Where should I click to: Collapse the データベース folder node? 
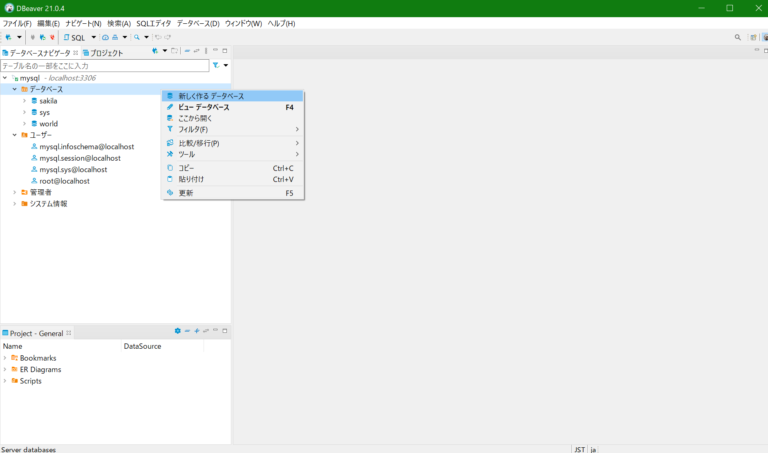point(15,89)
